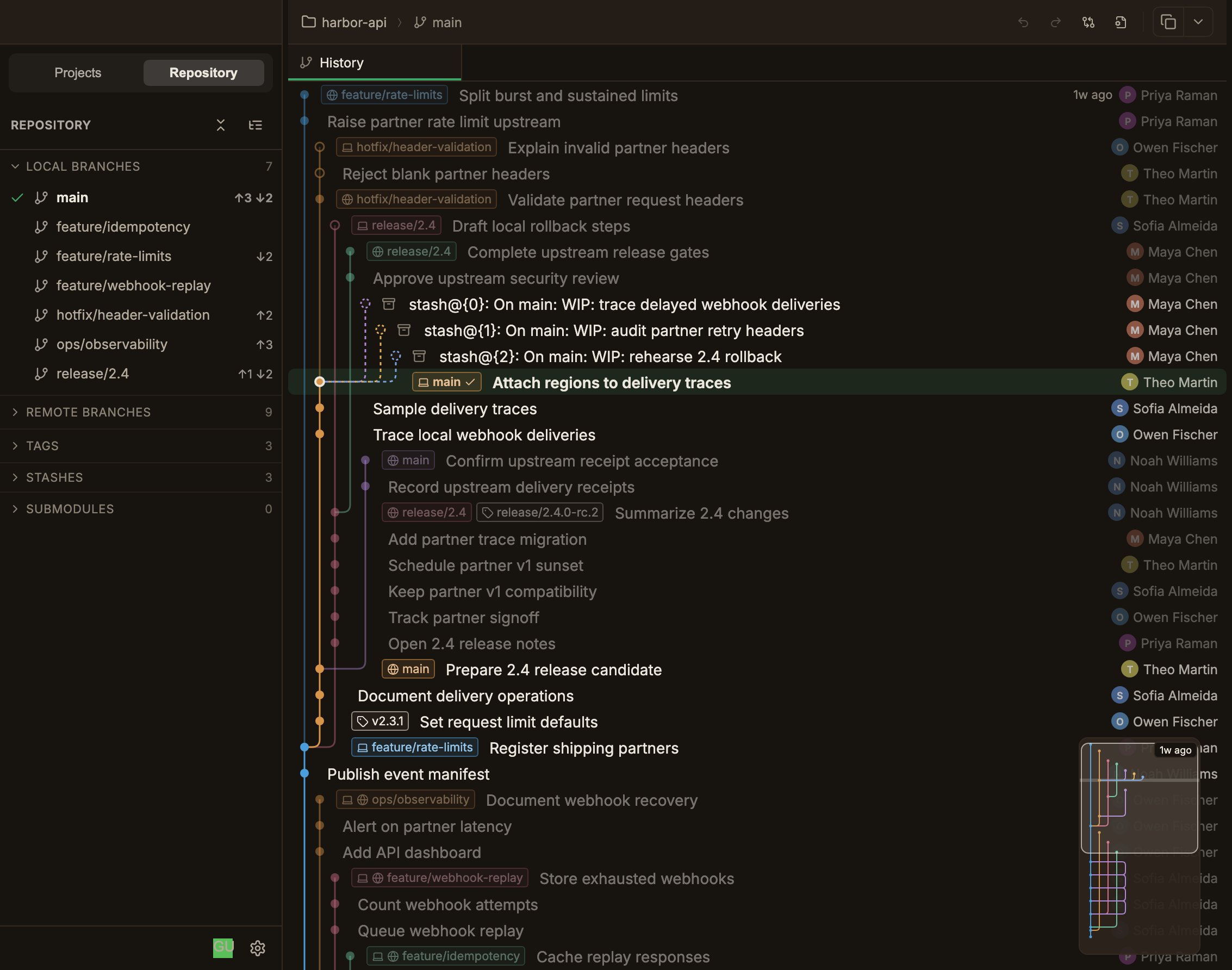Click the v2.3.1 tag label

pos(380,722)
